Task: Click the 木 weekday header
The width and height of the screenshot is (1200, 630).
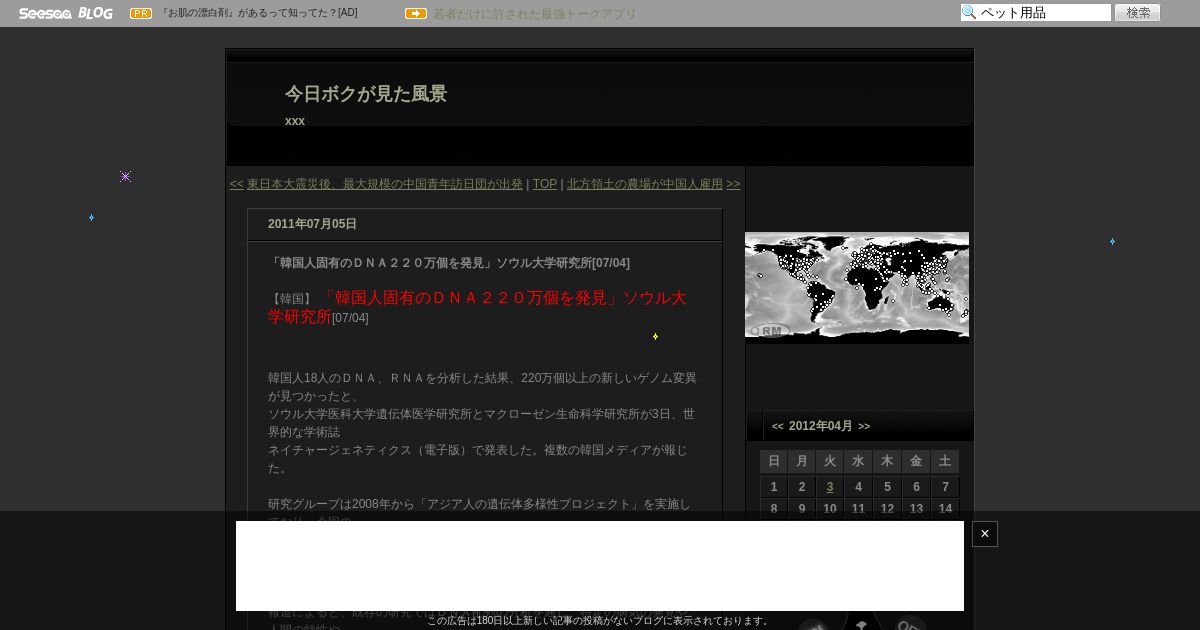Action: click(x=887, y=461)
